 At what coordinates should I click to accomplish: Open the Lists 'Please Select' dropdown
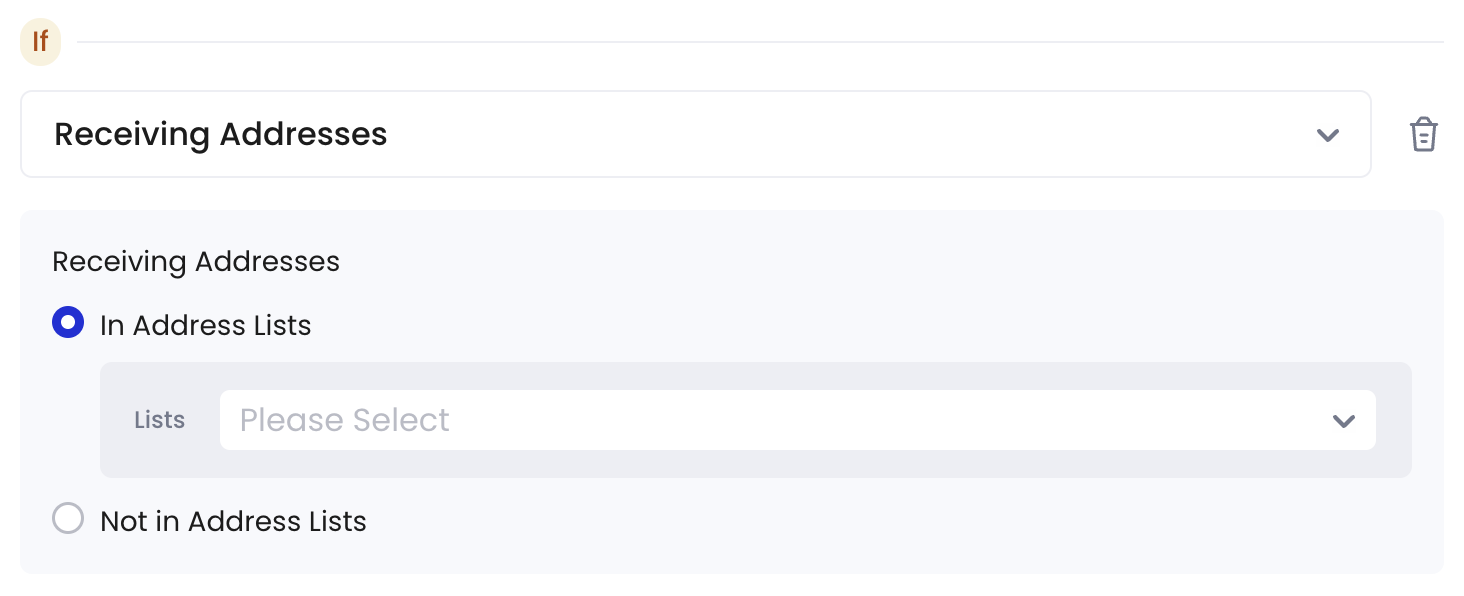[x=798, y=420]
